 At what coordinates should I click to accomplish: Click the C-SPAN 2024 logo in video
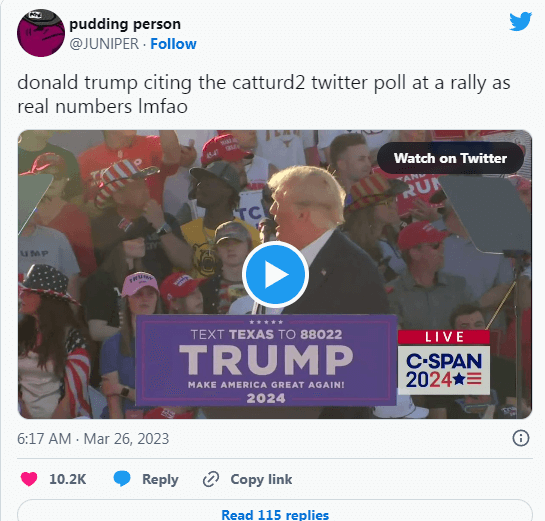444,370
